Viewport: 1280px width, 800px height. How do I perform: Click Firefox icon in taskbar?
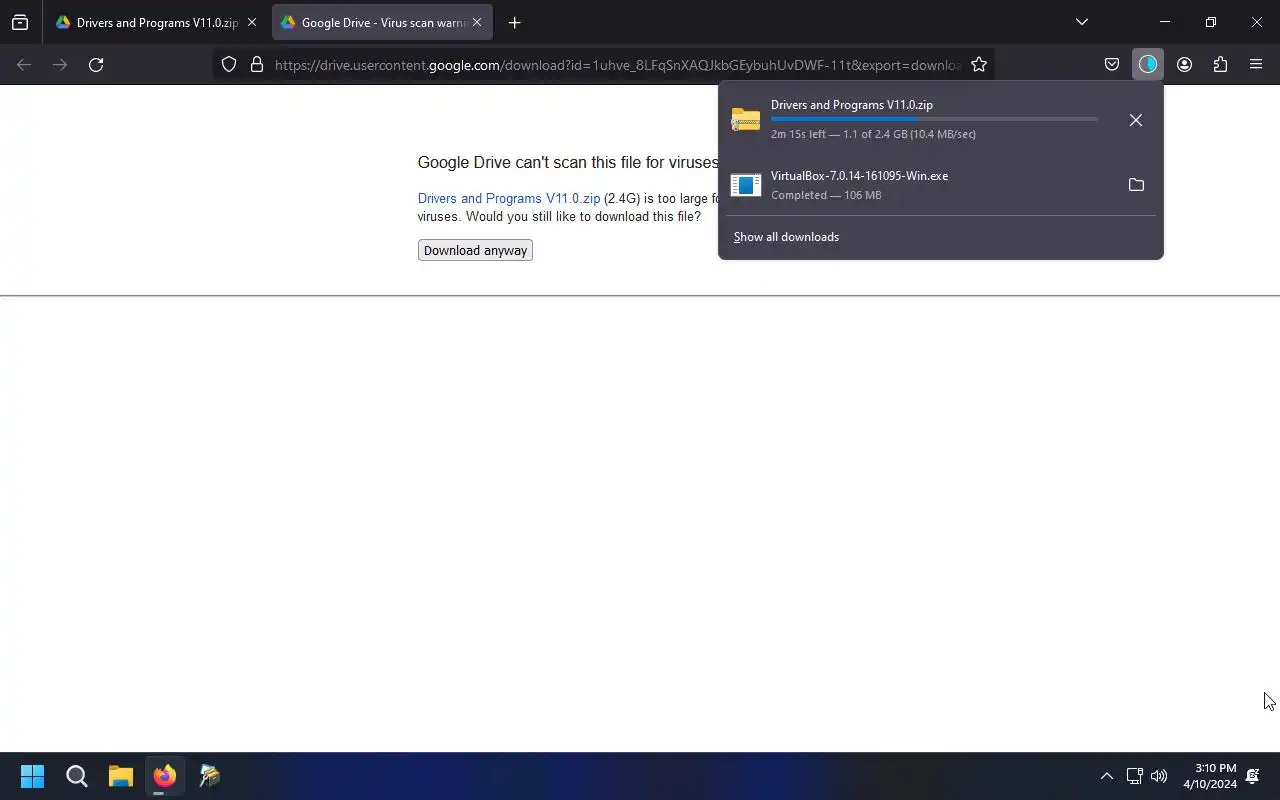click(165, 776)
